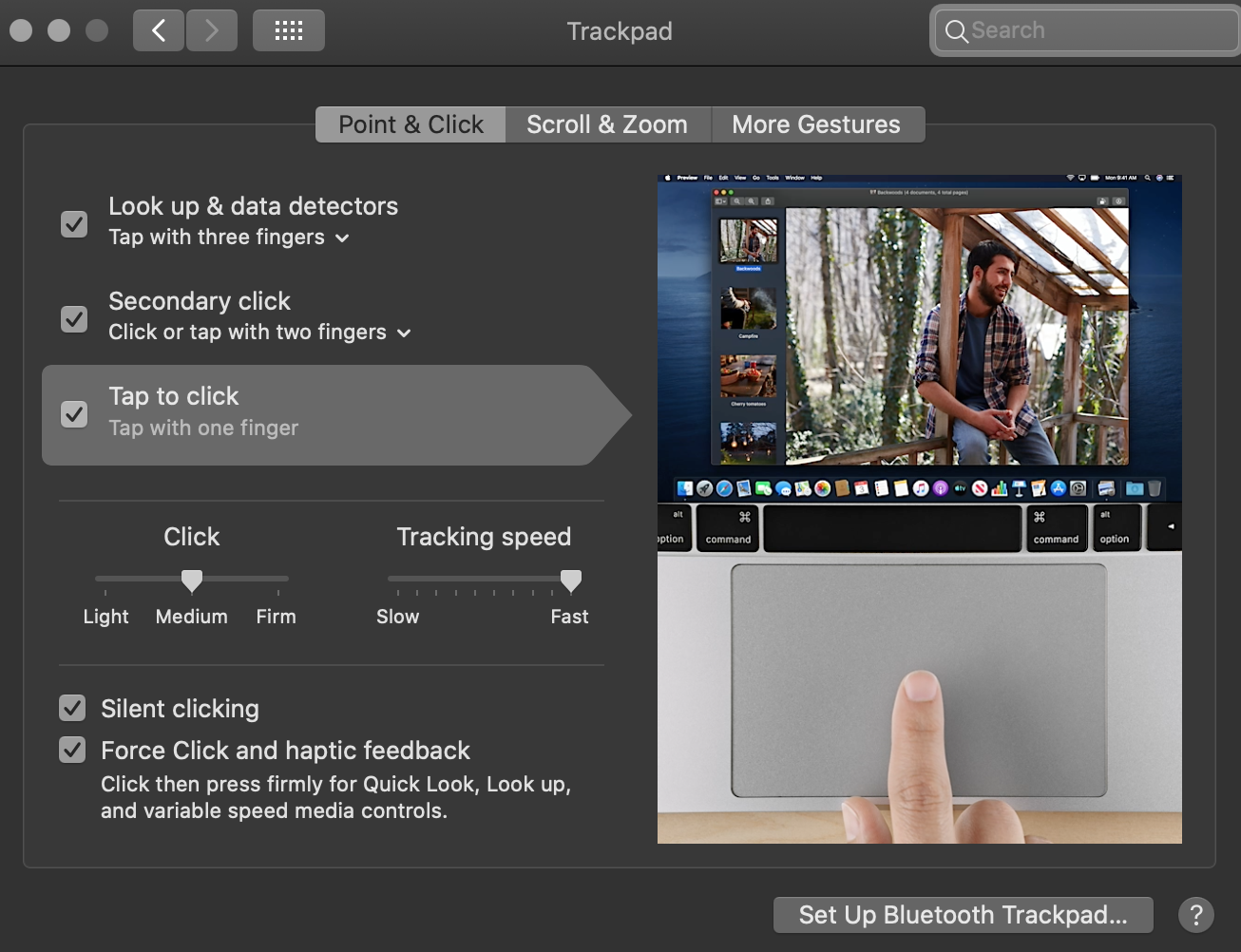Go forward with the right arrow button
This screenshot has height=952, width=1241.
212,30
